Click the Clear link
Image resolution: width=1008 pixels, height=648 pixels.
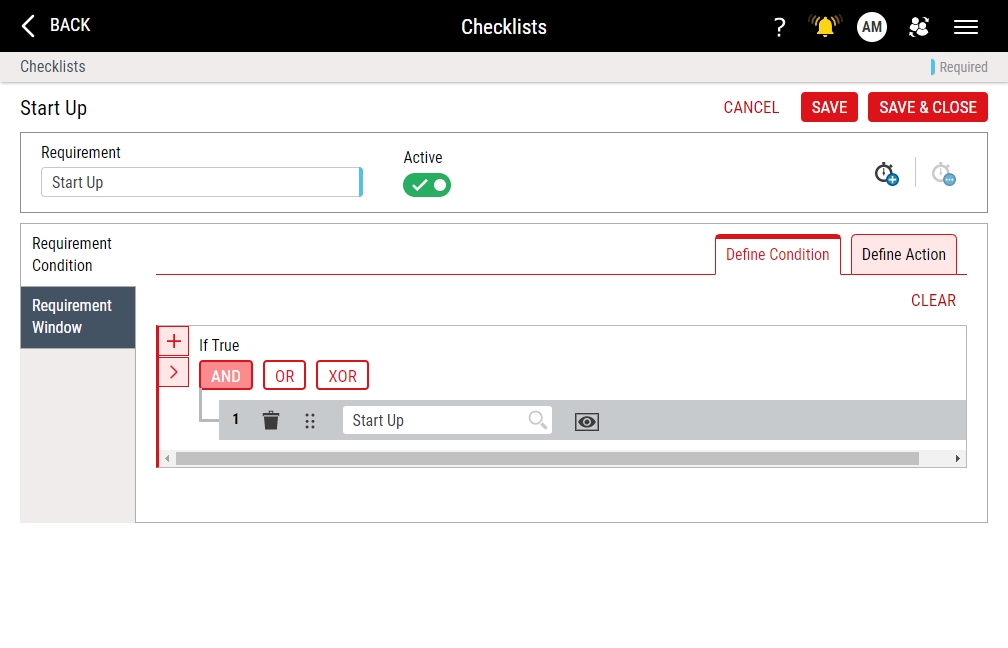point(933,300)
